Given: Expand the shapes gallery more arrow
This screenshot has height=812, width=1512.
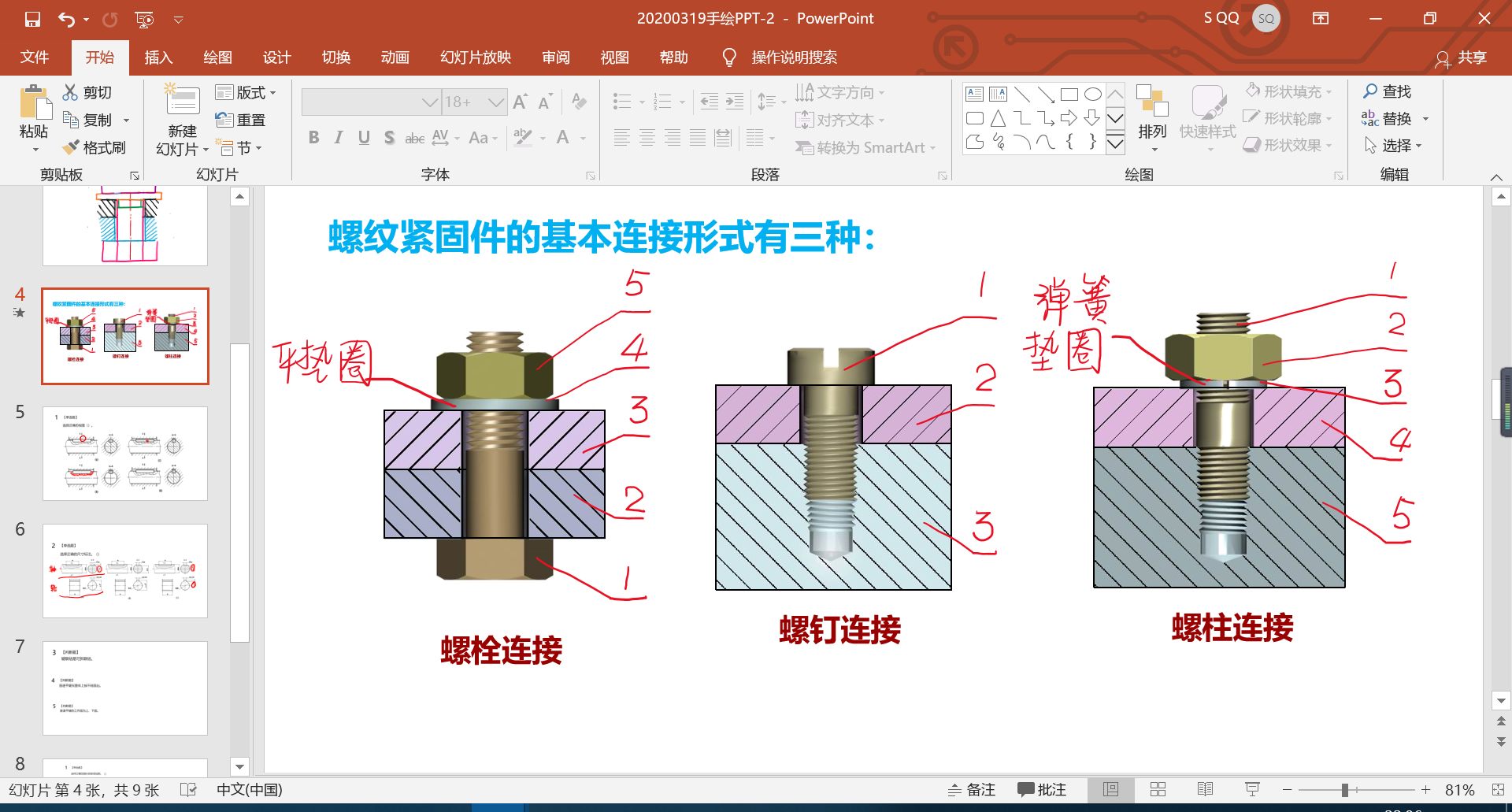Looking at the screenshot, I should coord(1115,143).
